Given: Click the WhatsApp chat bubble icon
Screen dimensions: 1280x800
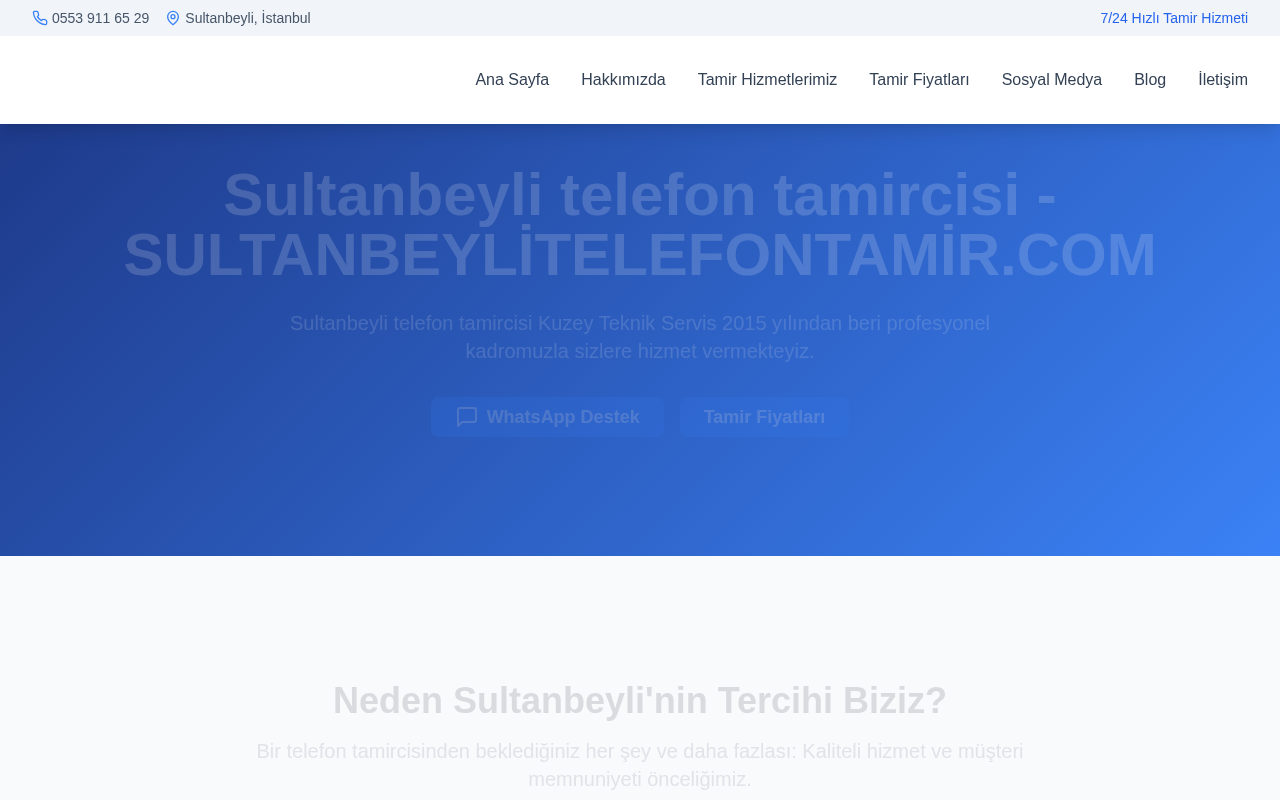Looking at the screenshot, I should pos(467,417).
